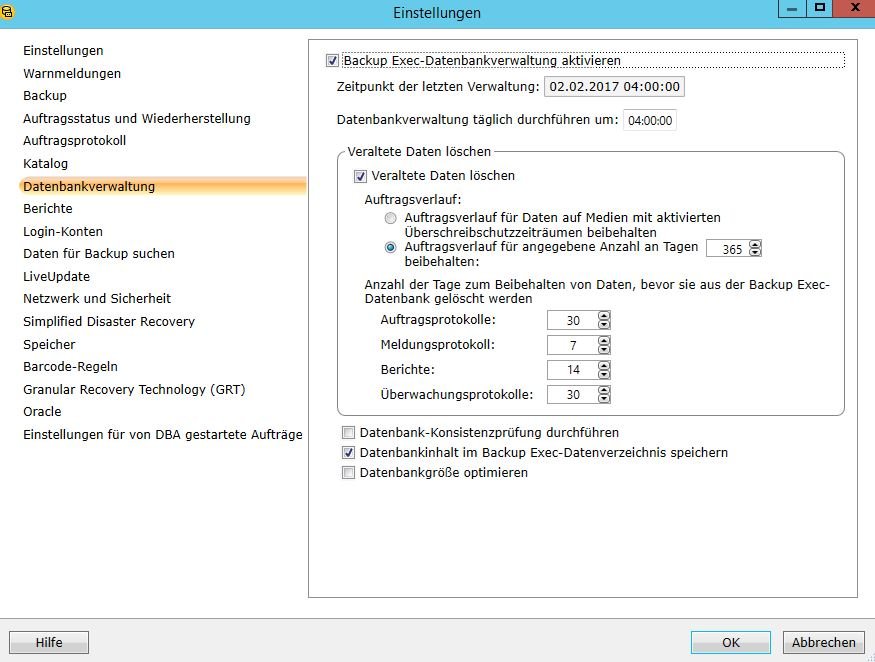Open Daten für Backup suchen page
The image size is (875, 662).
99,254
